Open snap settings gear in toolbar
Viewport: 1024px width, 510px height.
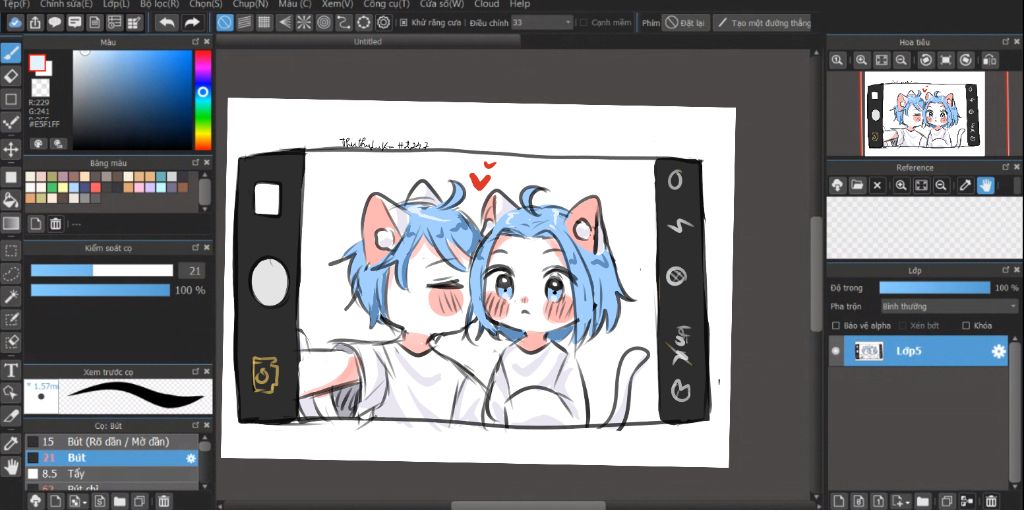coord(383,23)
